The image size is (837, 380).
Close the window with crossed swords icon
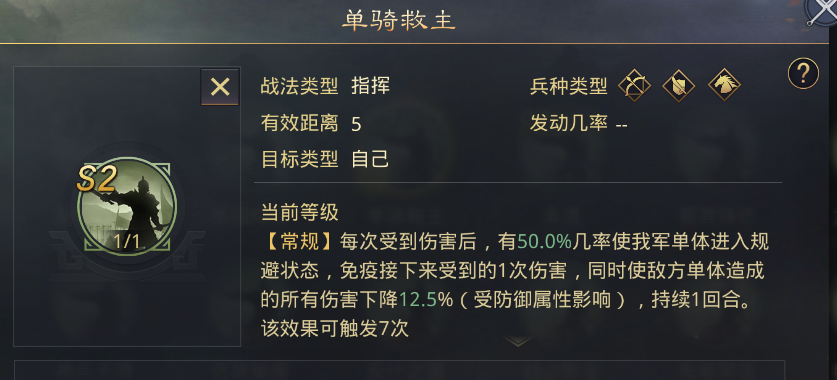(822, 12)
